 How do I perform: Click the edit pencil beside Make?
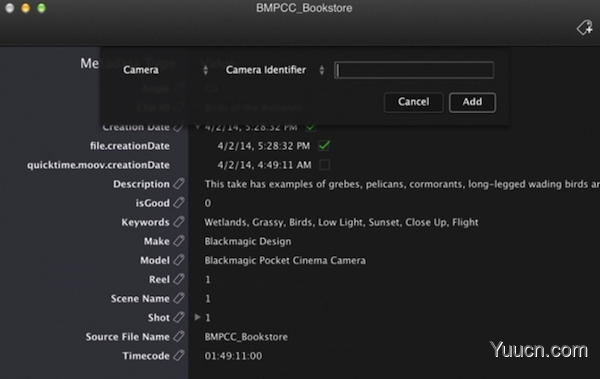[179, 241]
